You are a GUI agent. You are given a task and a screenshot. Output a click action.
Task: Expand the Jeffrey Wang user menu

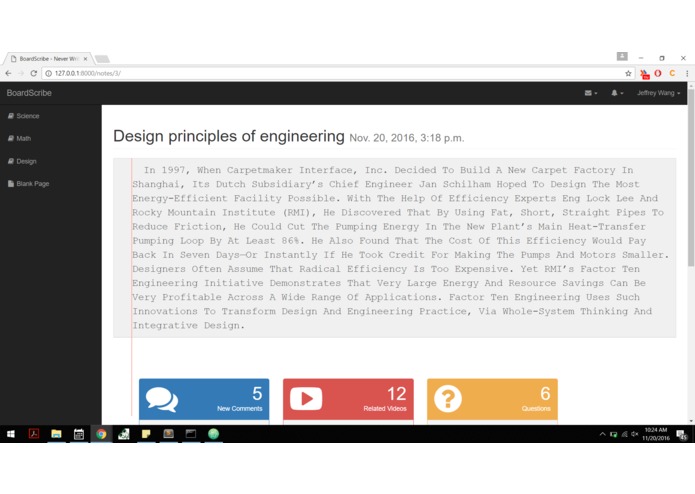(659, 93)
